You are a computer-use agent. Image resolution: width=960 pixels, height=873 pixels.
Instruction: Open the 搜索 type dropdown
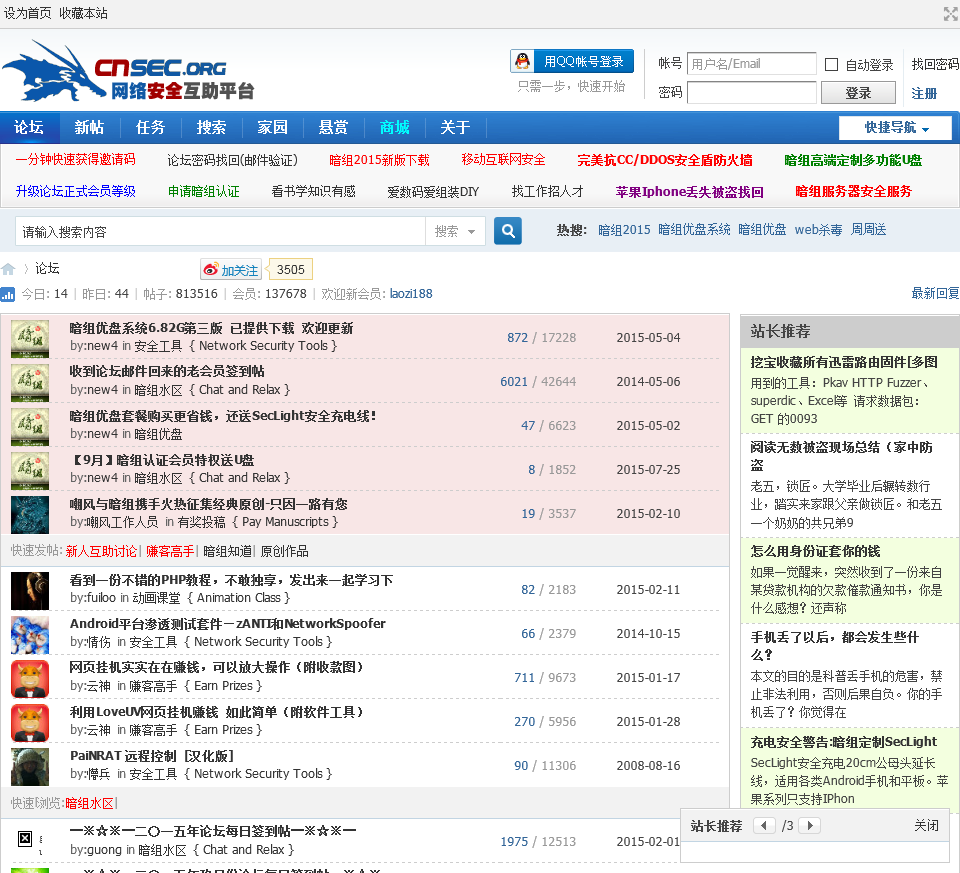(455, 231)
